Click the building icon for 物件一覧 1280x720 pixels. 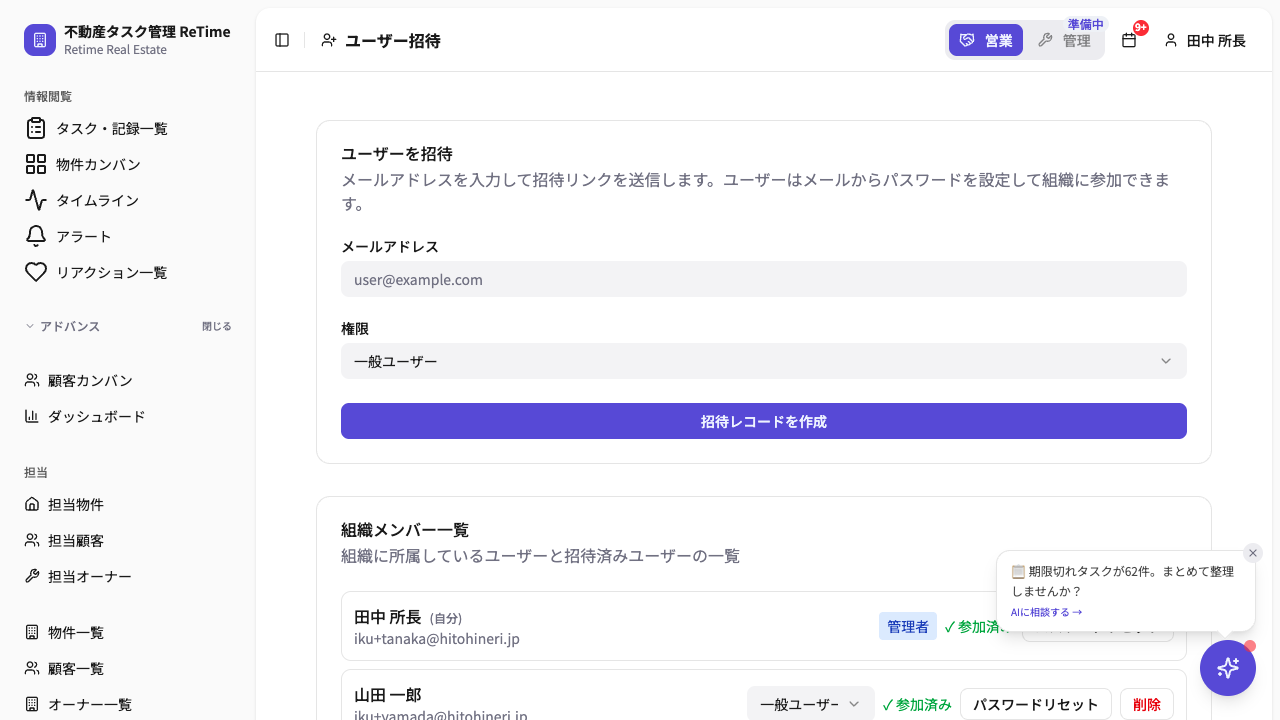pyautogui.click(x=32, y=632)
